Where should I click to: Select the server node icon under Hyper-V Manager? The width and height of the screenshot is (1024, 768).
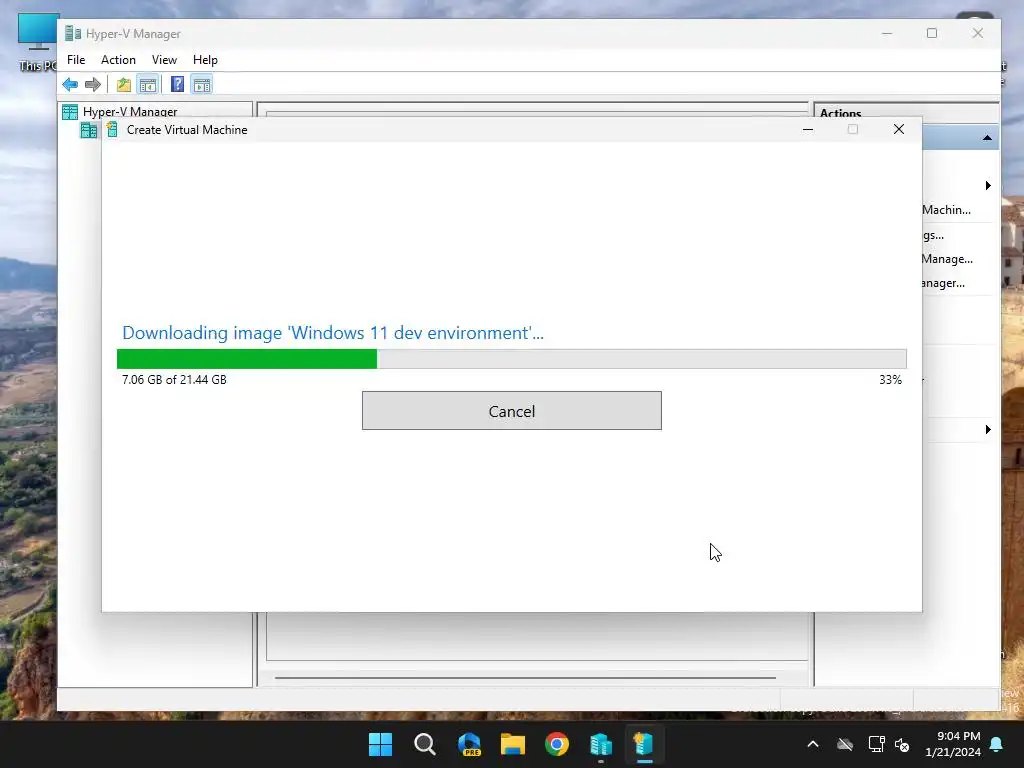click(x=89, y=131)
